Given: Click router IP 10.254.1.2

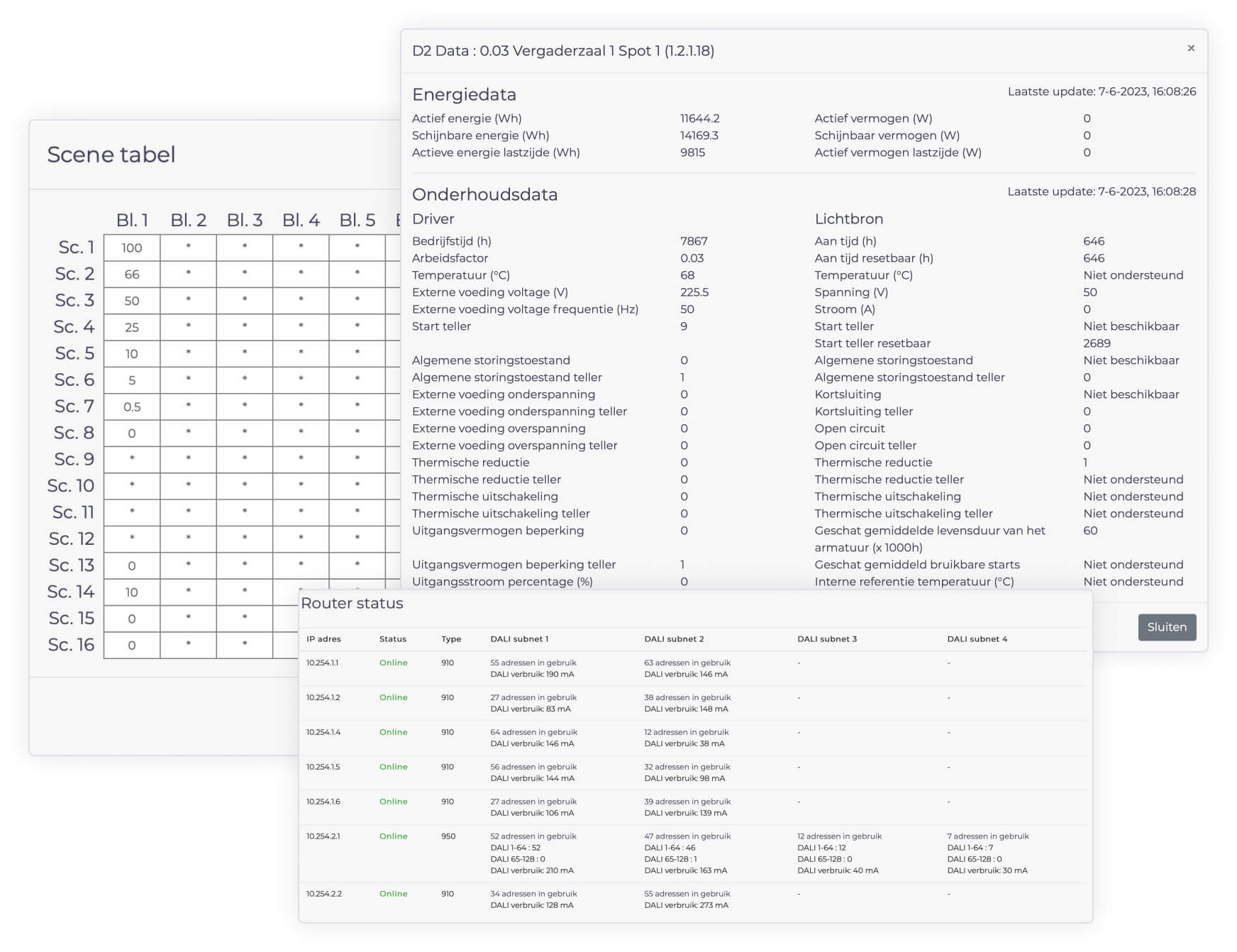Looking at the screenshot, I should 323,697.
